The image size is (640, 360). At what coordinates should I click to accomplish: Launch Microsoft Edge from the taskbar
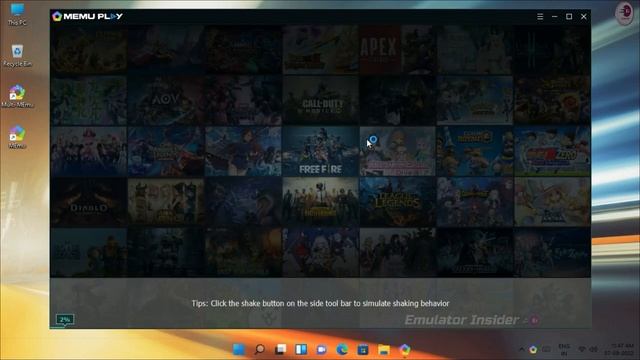(342, 349)
